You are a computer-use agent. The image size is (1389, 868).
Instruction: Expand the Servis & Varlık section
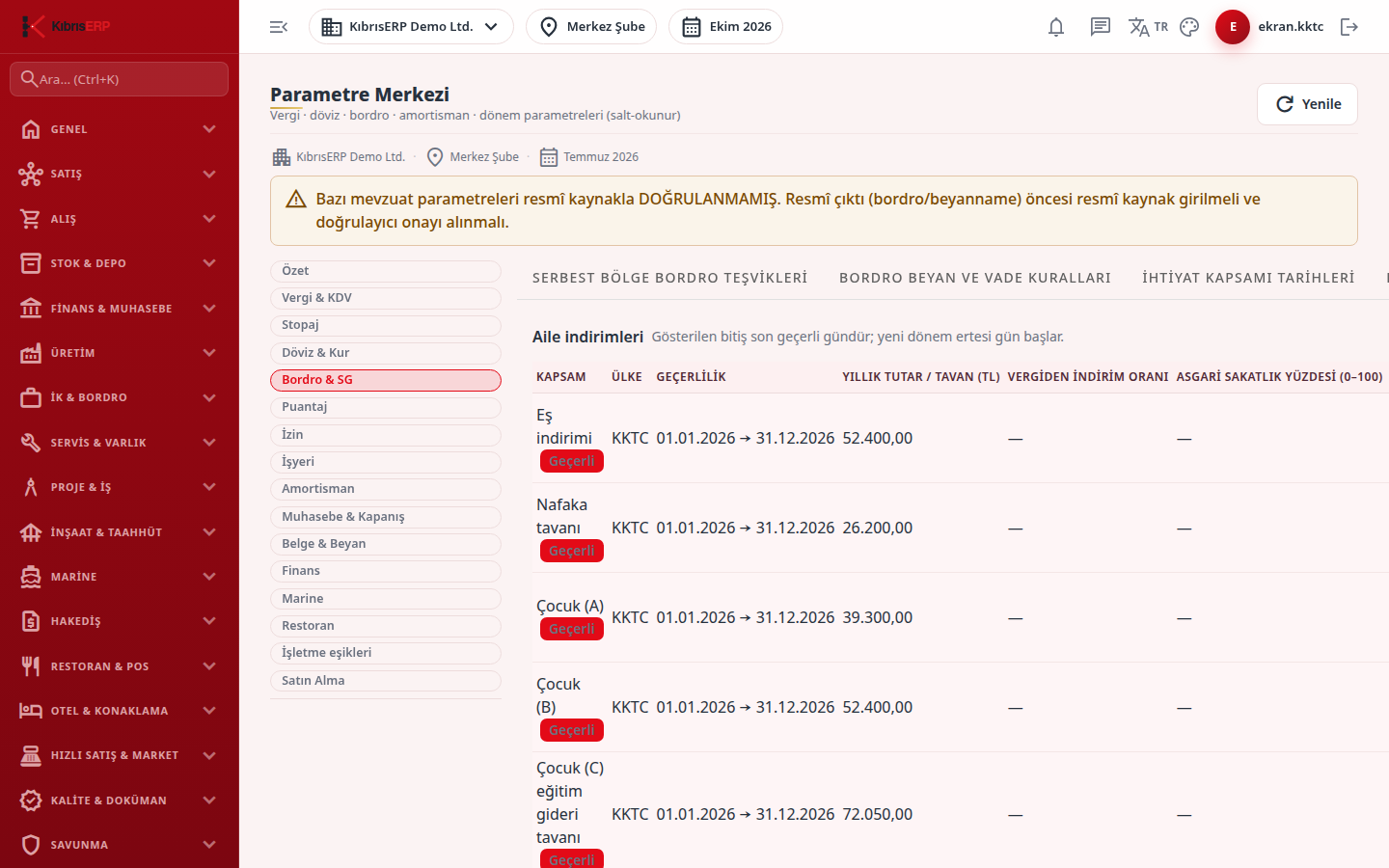coord(120,443)
